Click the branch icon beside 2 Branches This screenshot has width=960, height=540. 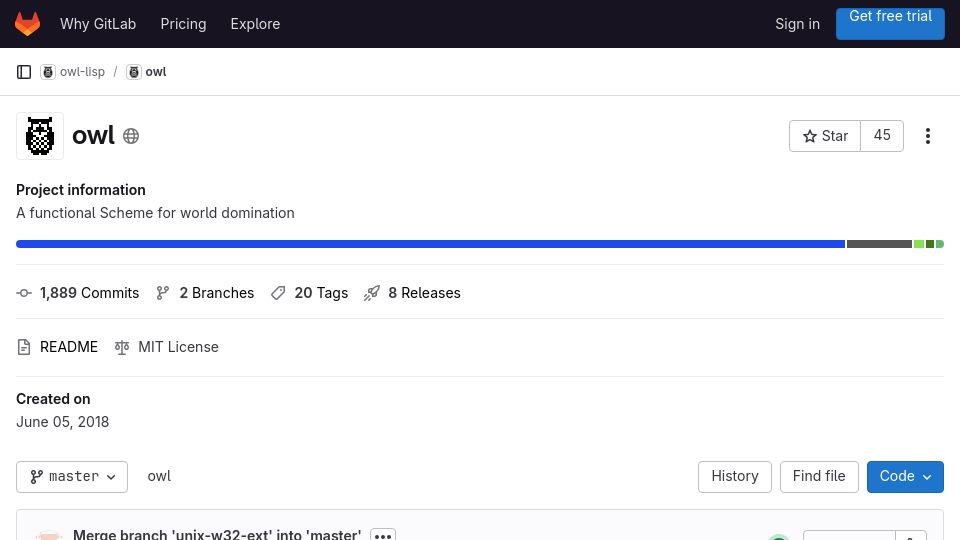coord(162,293)
